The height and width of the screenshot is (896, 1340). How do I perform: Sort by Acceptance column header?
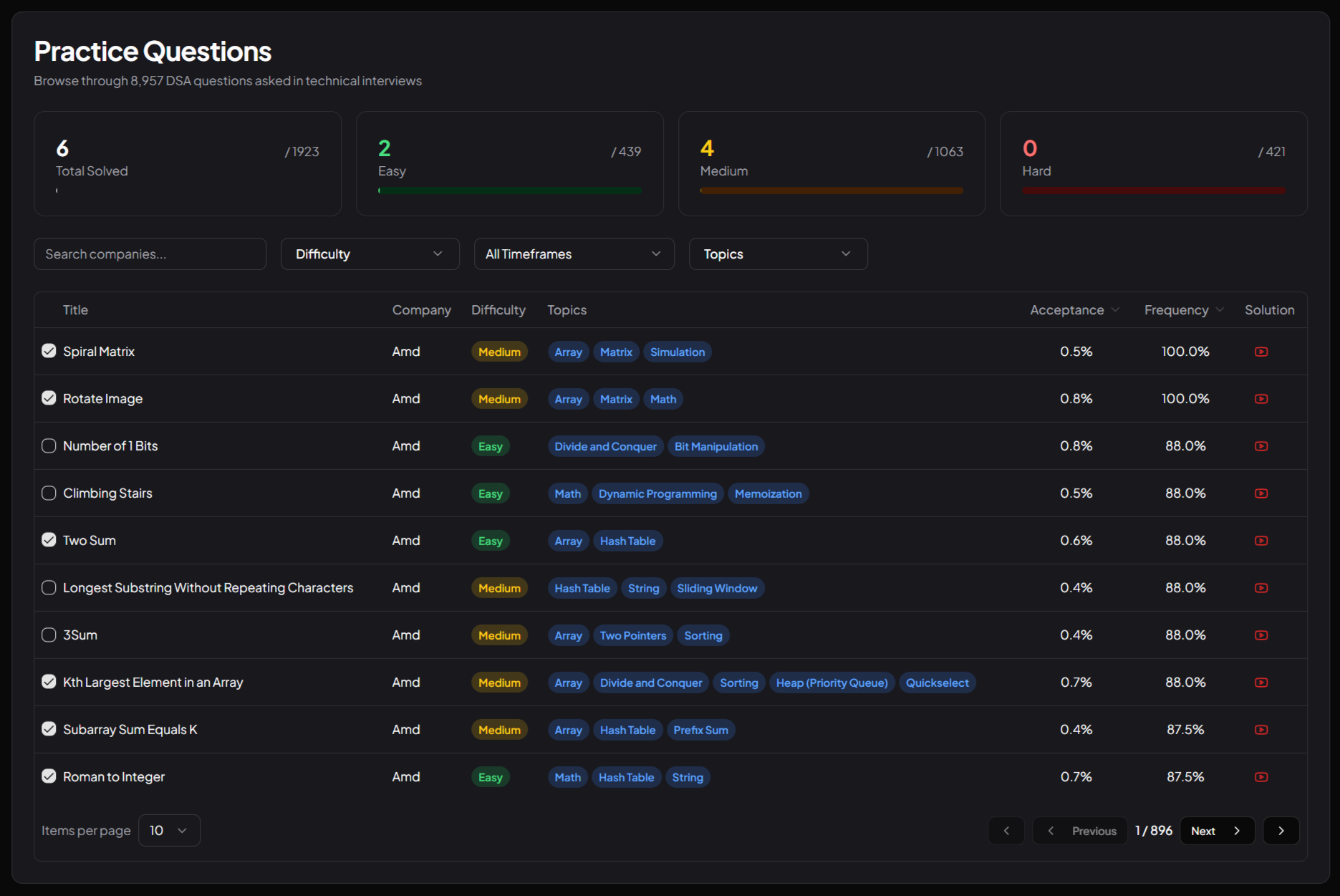pos(1074,310)
